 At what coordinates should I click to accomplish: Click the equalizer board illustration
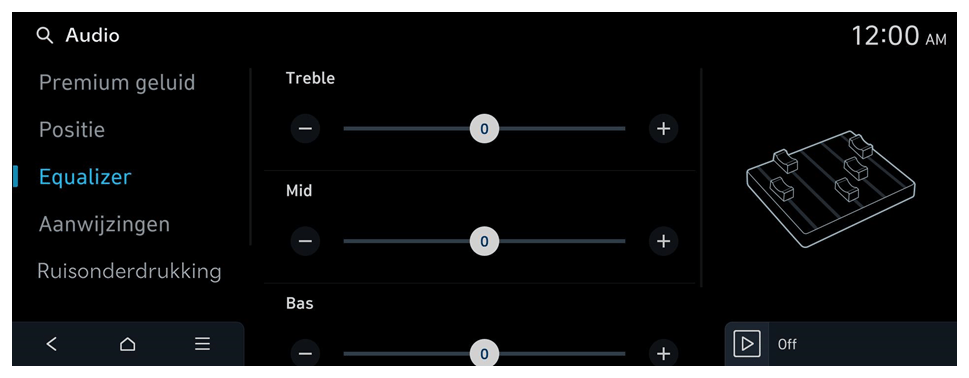831,188
